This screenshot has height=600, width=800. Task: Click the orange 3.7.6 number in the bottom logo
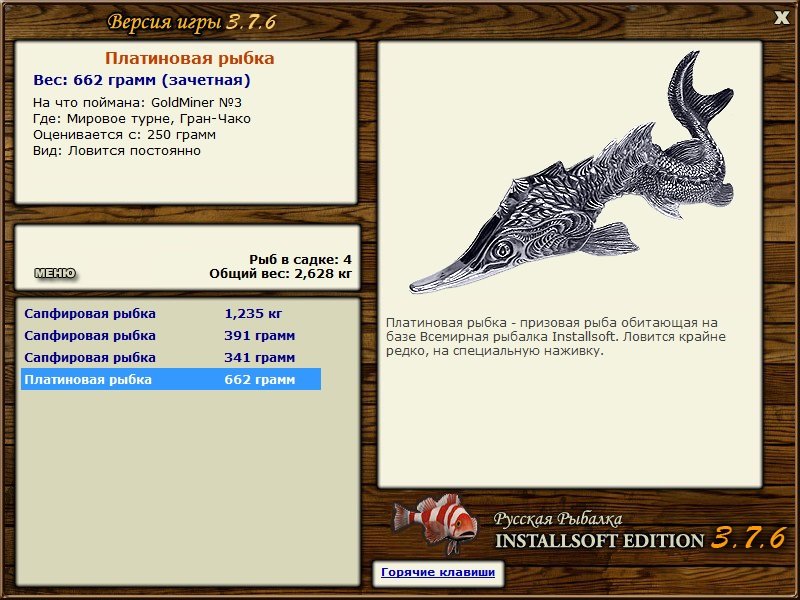tap(748, 538)
